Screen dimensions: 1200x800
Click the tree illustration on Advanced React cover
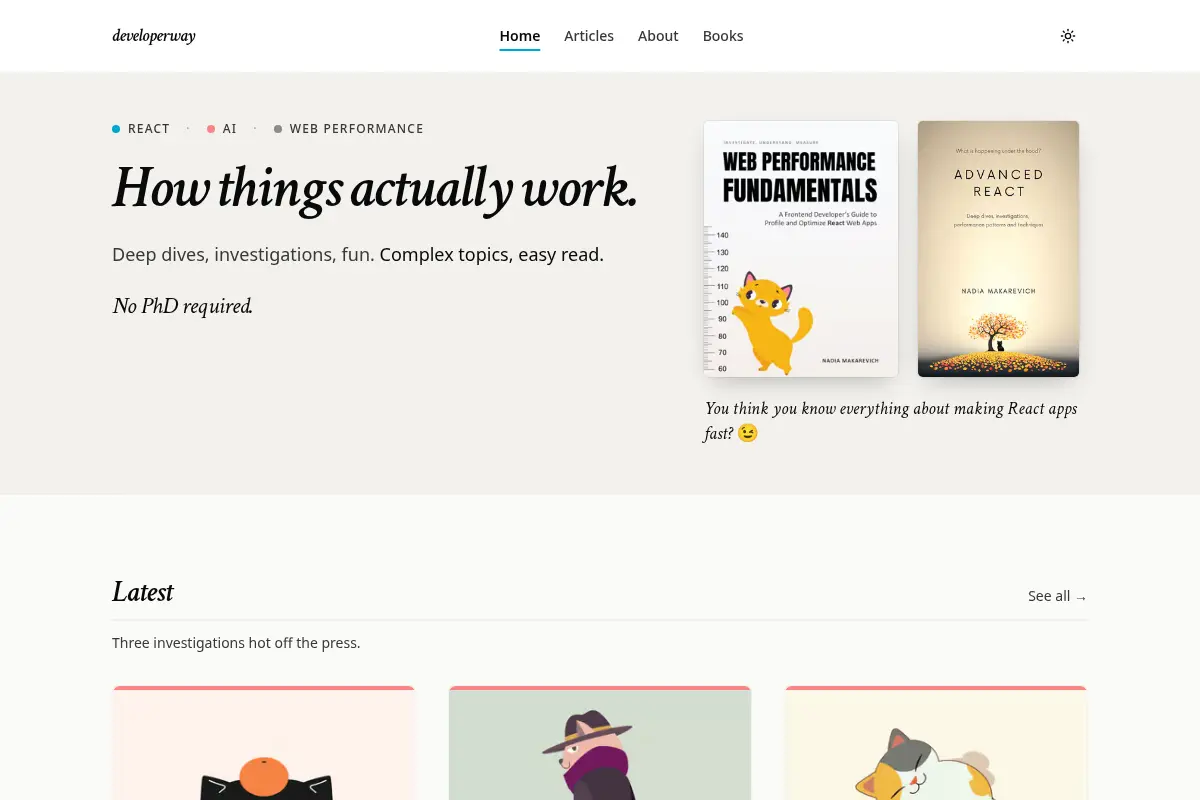996,331
